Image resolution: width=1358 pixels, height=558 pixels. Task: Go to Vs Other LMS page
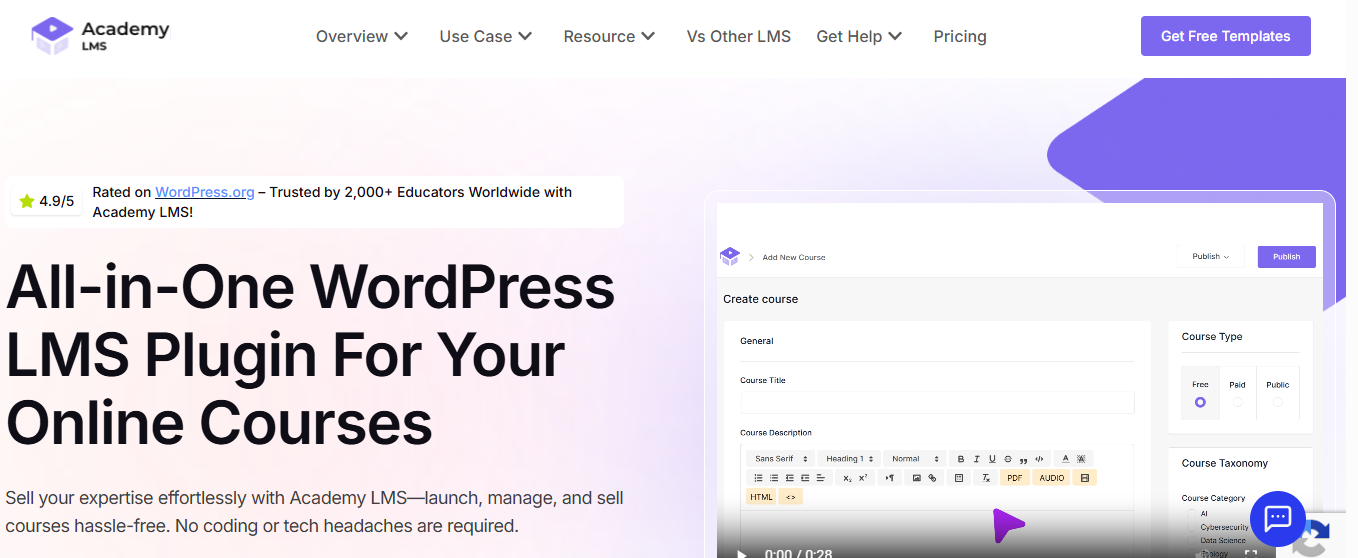738,36
